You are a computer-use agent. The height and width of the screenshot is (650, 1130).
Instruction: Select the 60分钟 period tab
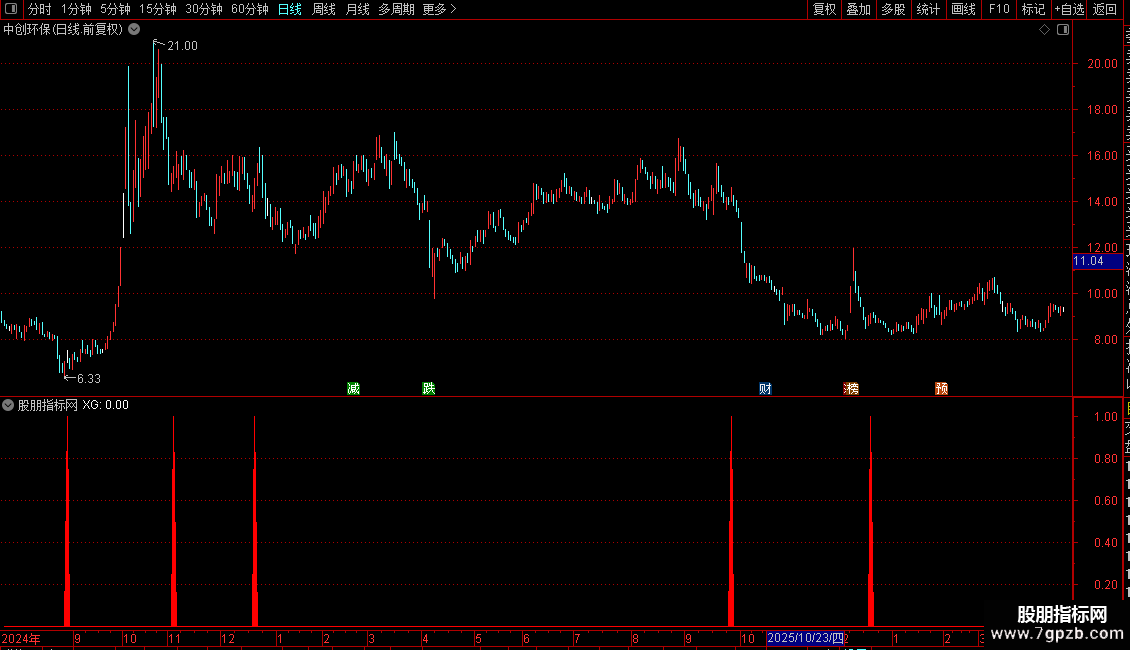click(249, 9)
